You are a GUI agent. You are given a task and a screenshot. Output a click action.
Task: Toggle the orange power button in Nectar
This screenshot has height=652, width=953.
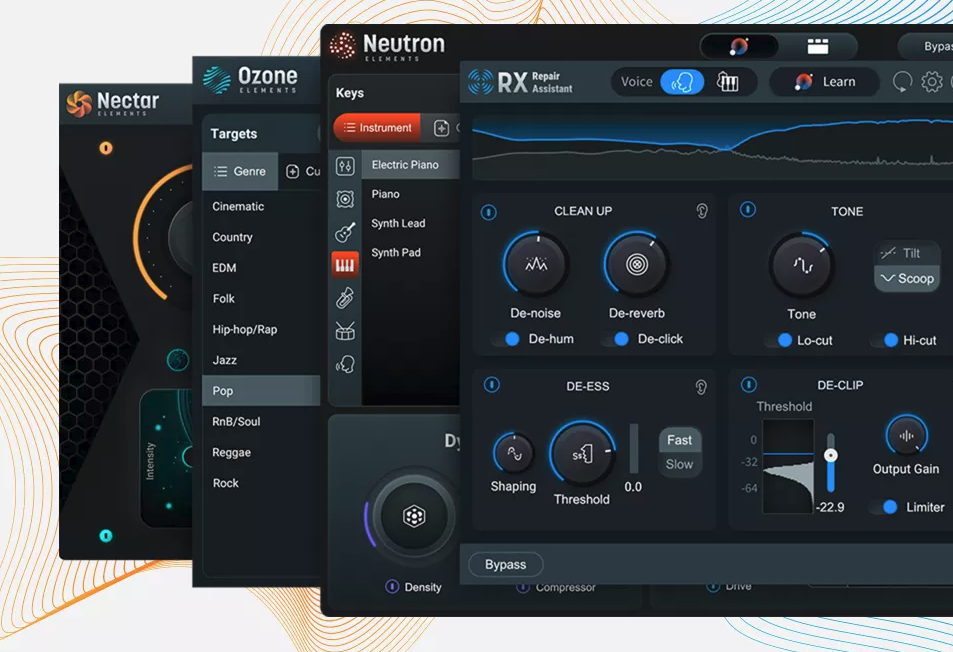click(106, 148)
